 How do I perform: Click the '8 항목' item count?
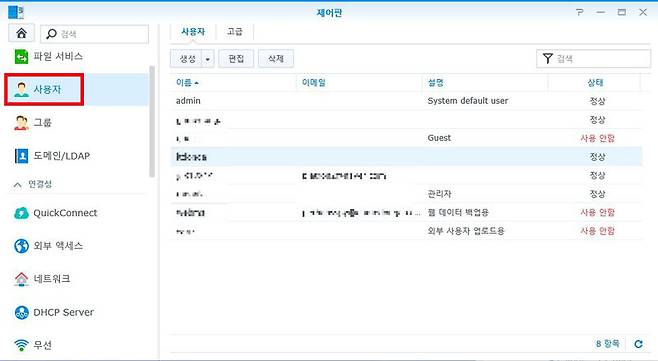point(607,344)
